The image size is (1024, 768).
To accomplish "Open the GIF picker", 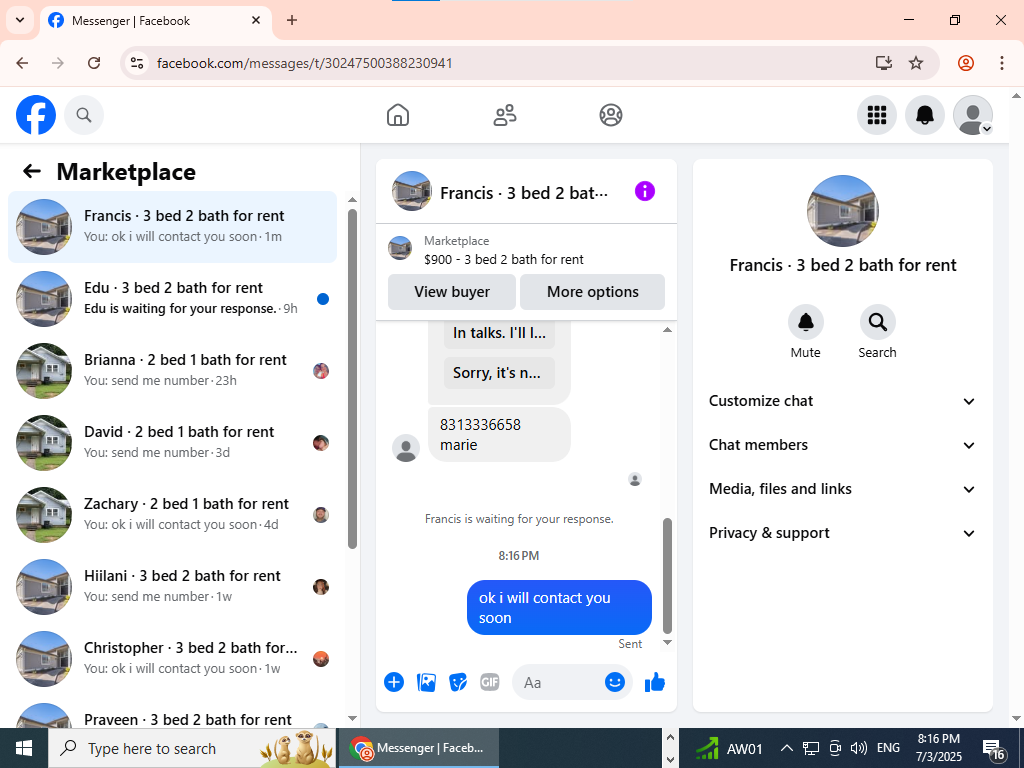I will pyautogui.click(x=490, y=682).
